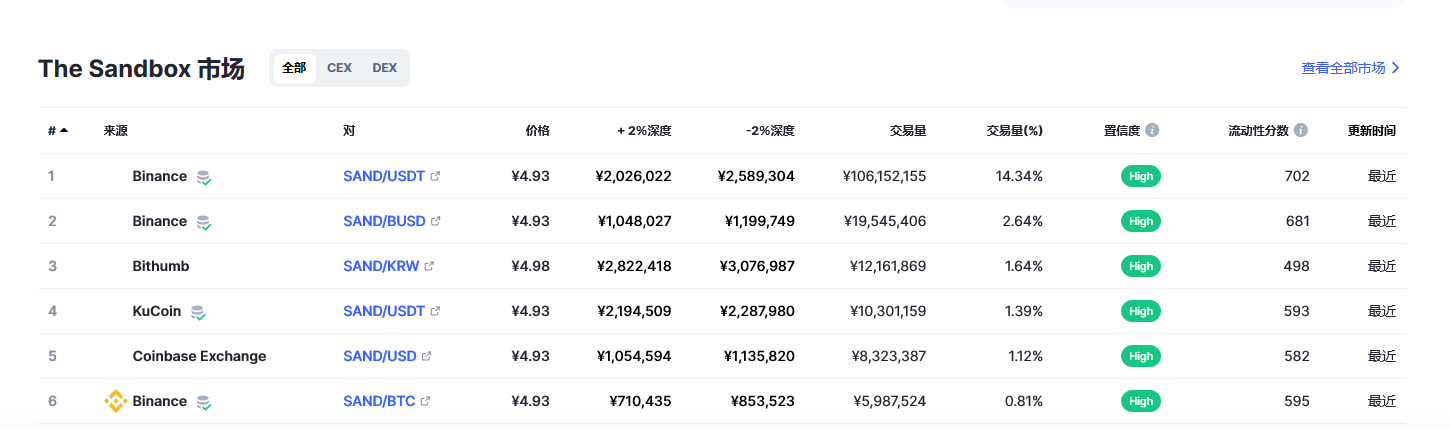Click the Coinbase Exchange source name
Screen dimensions: 1450x430
(199, 356)
